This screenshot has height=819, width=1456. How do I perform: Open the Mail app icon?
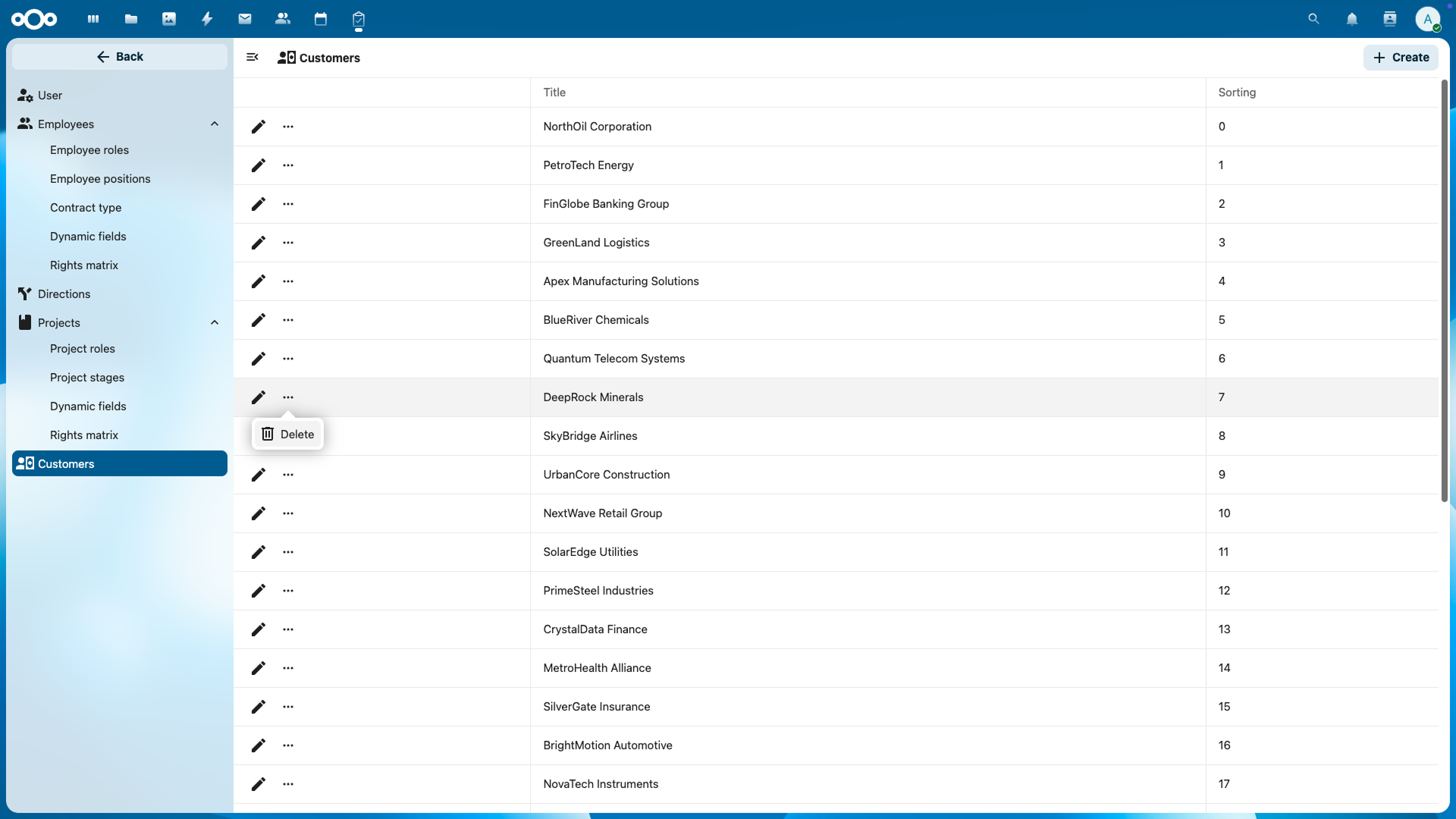click(x=245, y=19)
